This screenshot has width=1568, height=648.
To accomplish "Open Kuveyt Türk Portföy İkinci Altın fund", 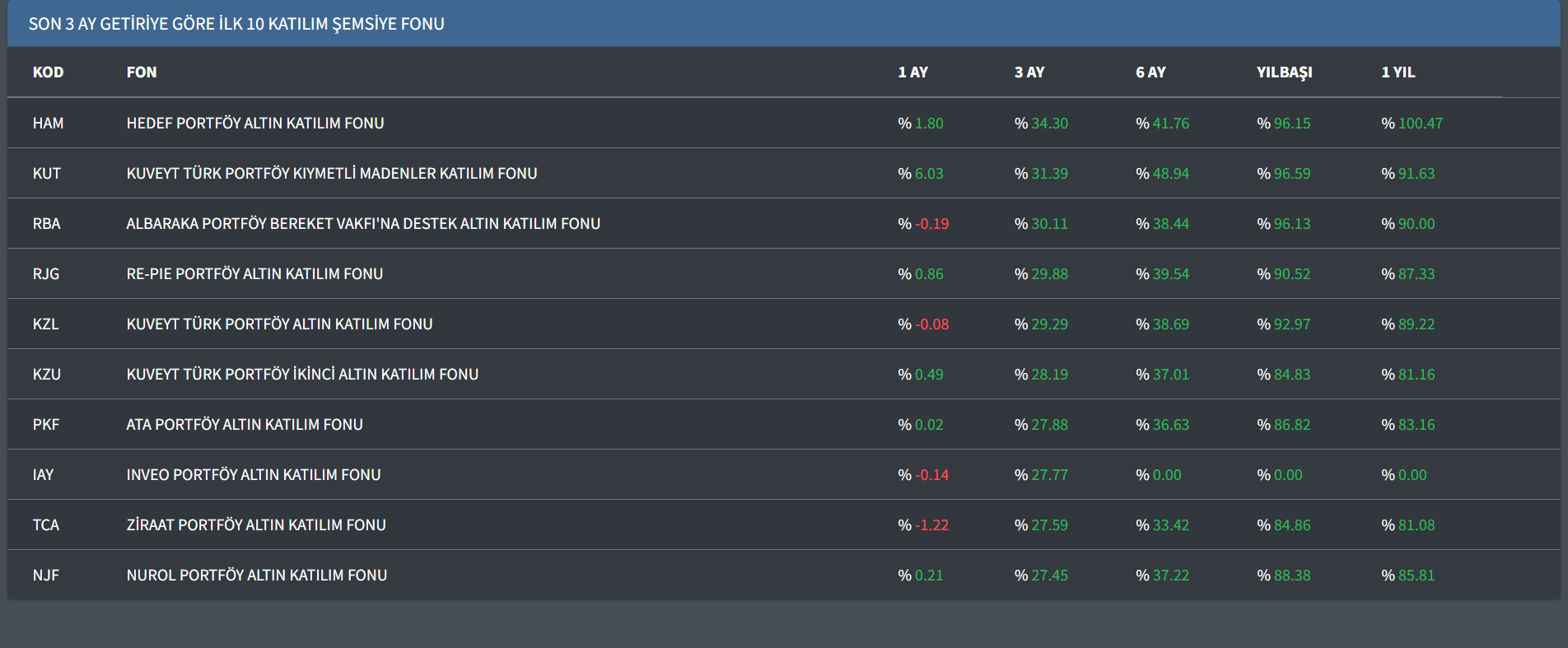I will click(x=302, y=375).
